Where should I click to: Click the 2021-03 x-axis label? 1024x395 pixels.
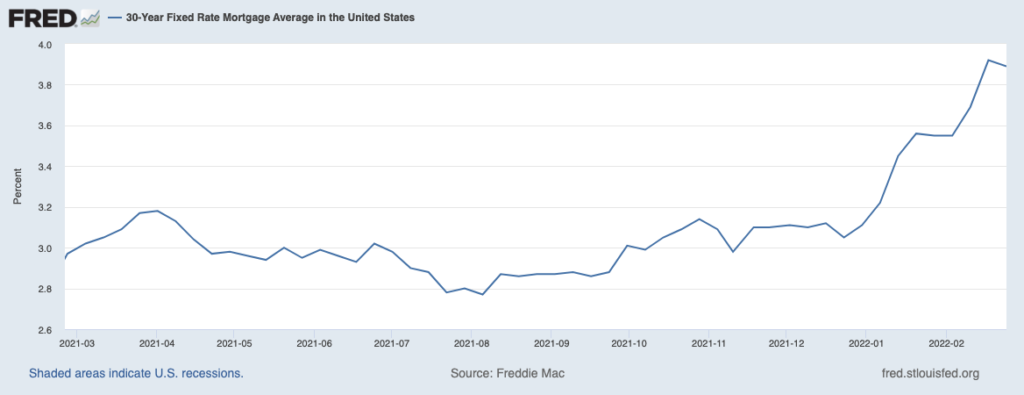point(76,343)
